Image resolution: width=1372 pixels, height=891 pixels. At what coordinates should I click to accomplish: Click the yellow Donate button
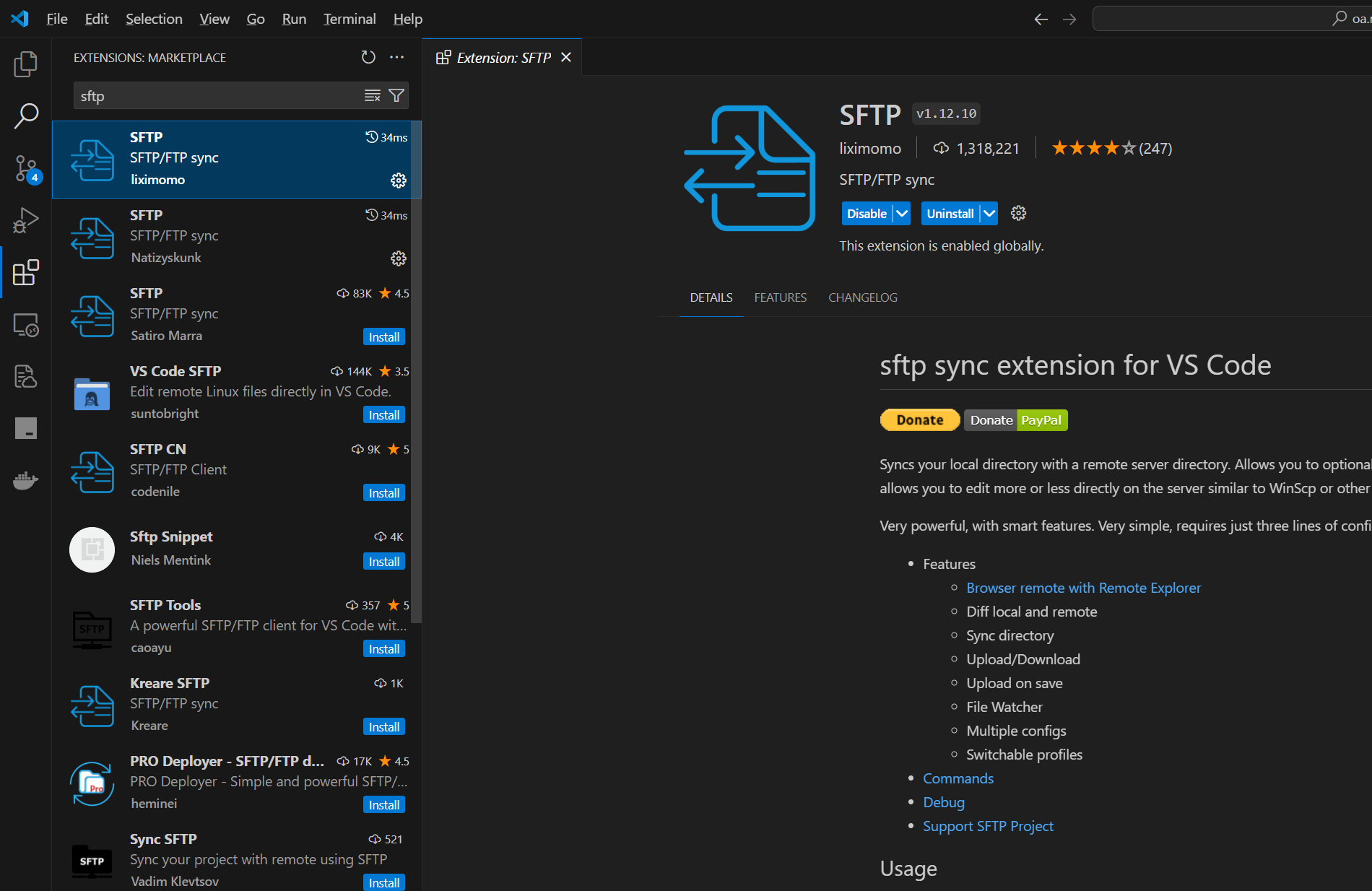(x=920, y=420)
